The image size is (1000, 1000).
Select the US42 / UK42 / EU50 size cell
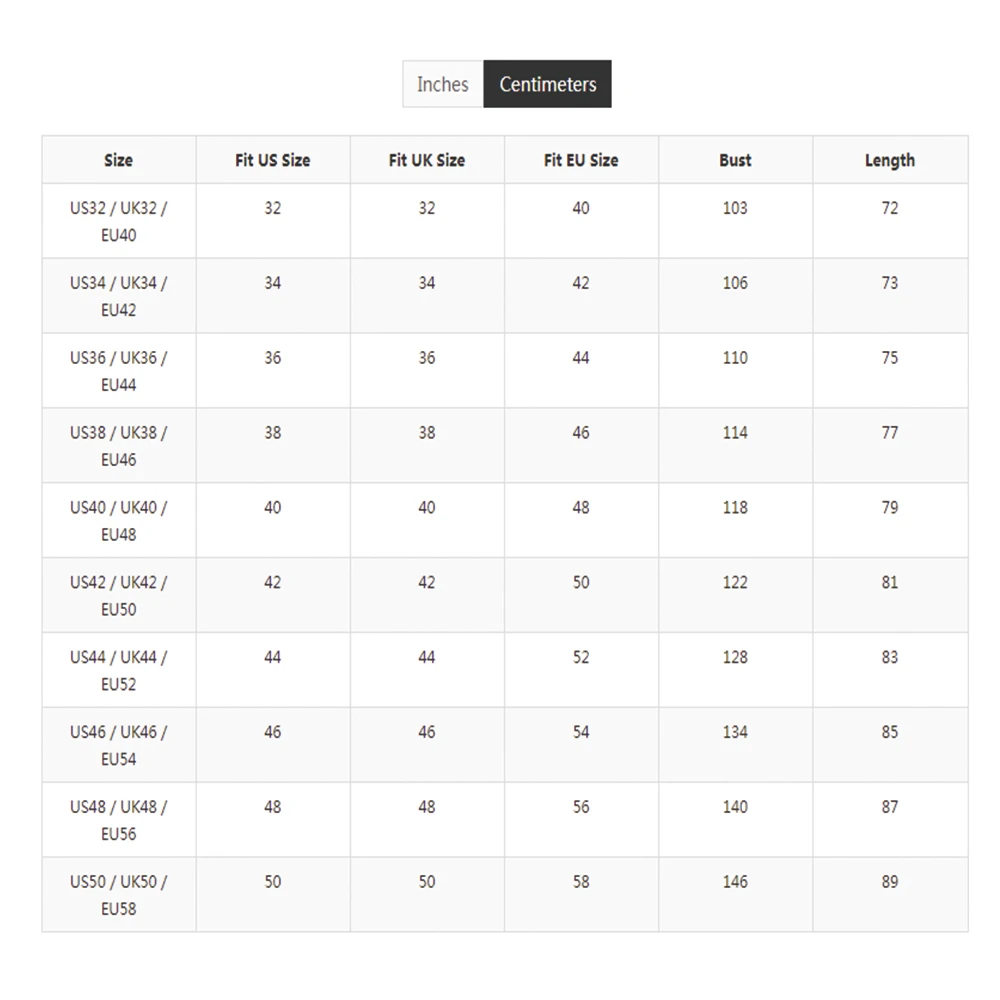[119, 596]
